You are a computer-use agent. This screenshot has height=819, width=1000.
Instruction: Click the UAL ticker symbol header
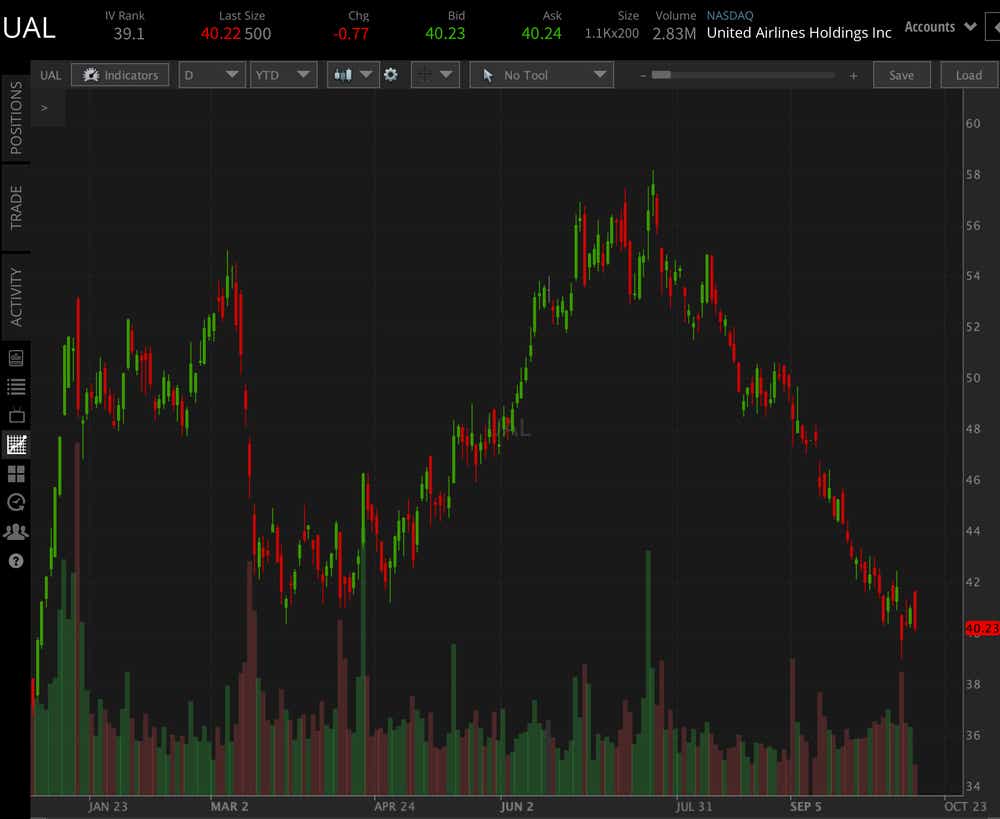(x=29, y=27)
